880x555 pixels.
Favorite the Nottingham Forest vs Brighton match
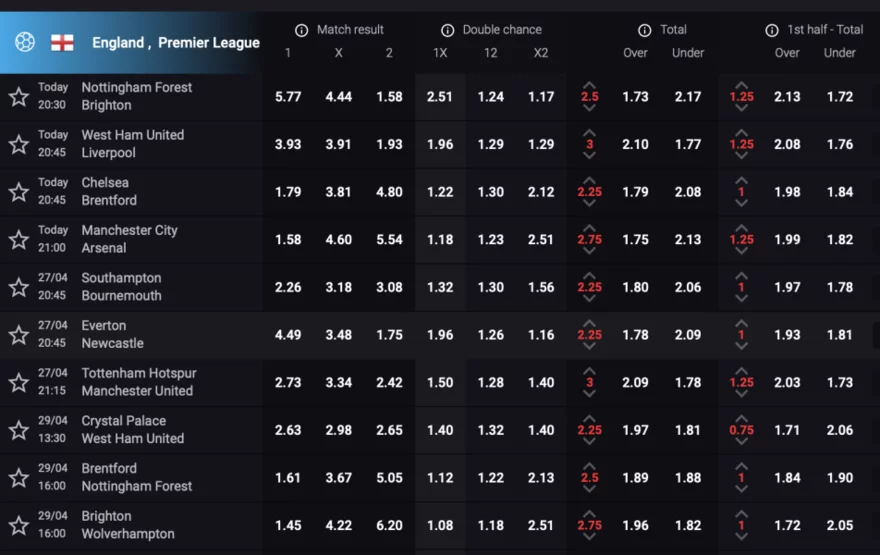[x=18, y=97]
